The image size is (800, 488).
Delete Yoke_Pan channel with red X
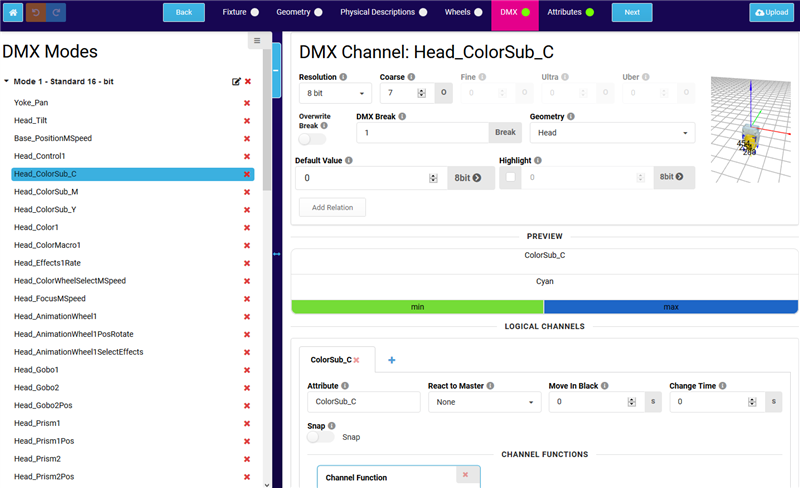pos(247,103)
